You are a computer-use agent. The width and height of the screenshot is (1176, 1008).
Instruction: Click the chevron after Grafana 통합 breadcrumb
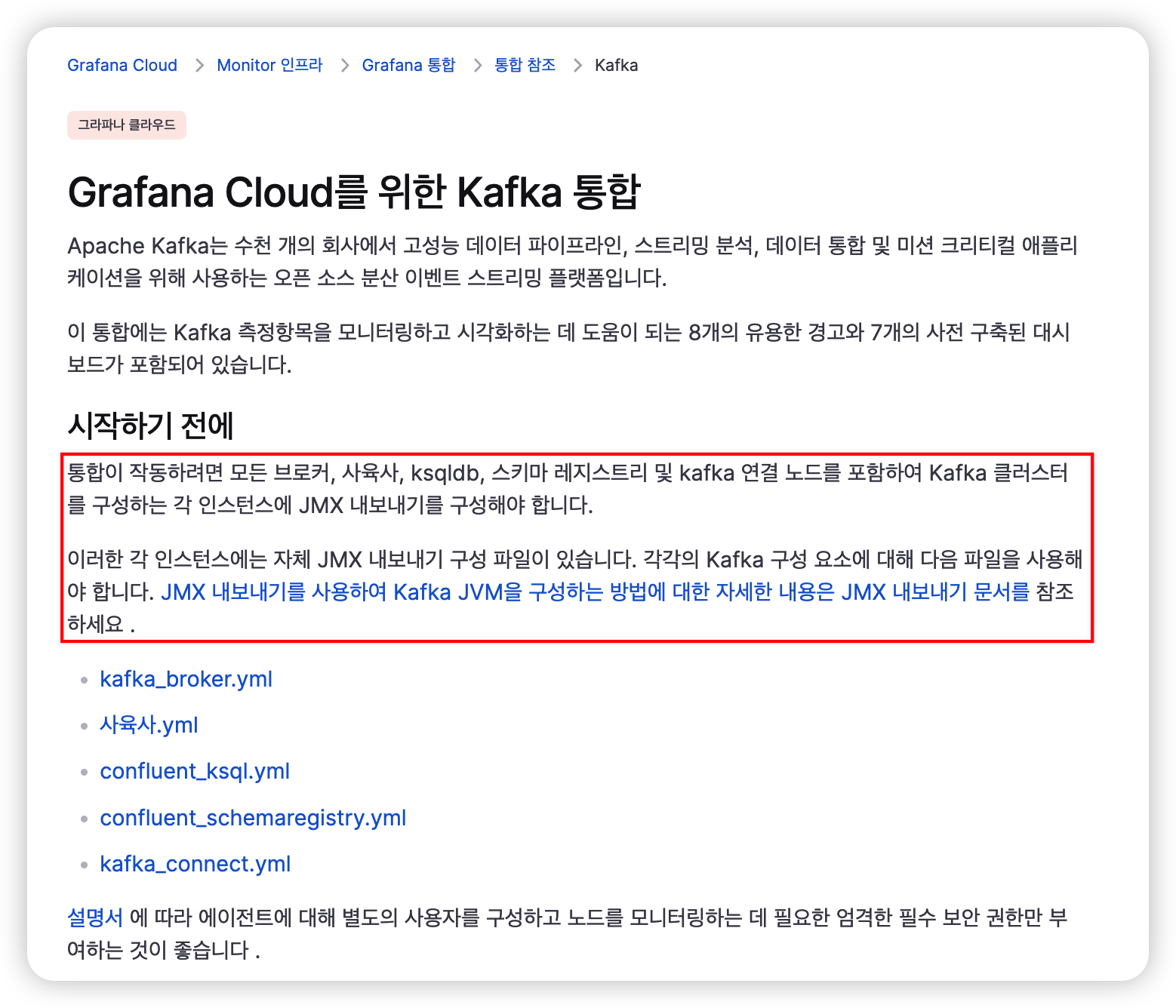(478, 65)
